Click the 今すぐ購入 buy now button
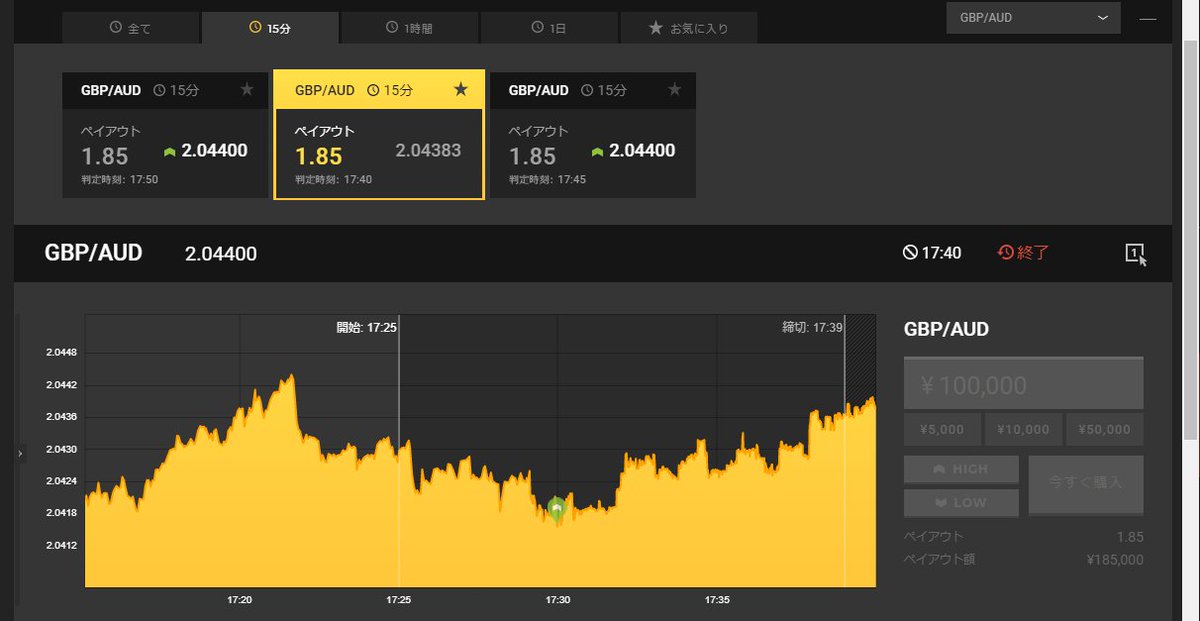 tap(1086, 485)
